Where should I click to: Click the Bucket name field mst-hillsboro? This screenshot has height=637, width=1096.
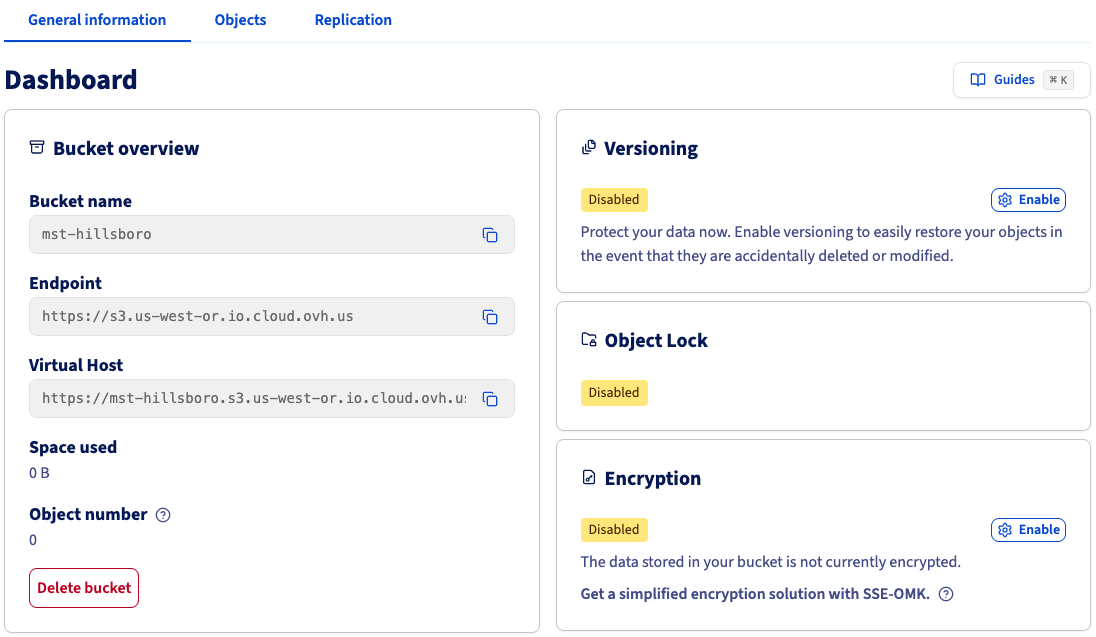pos(272,235)
